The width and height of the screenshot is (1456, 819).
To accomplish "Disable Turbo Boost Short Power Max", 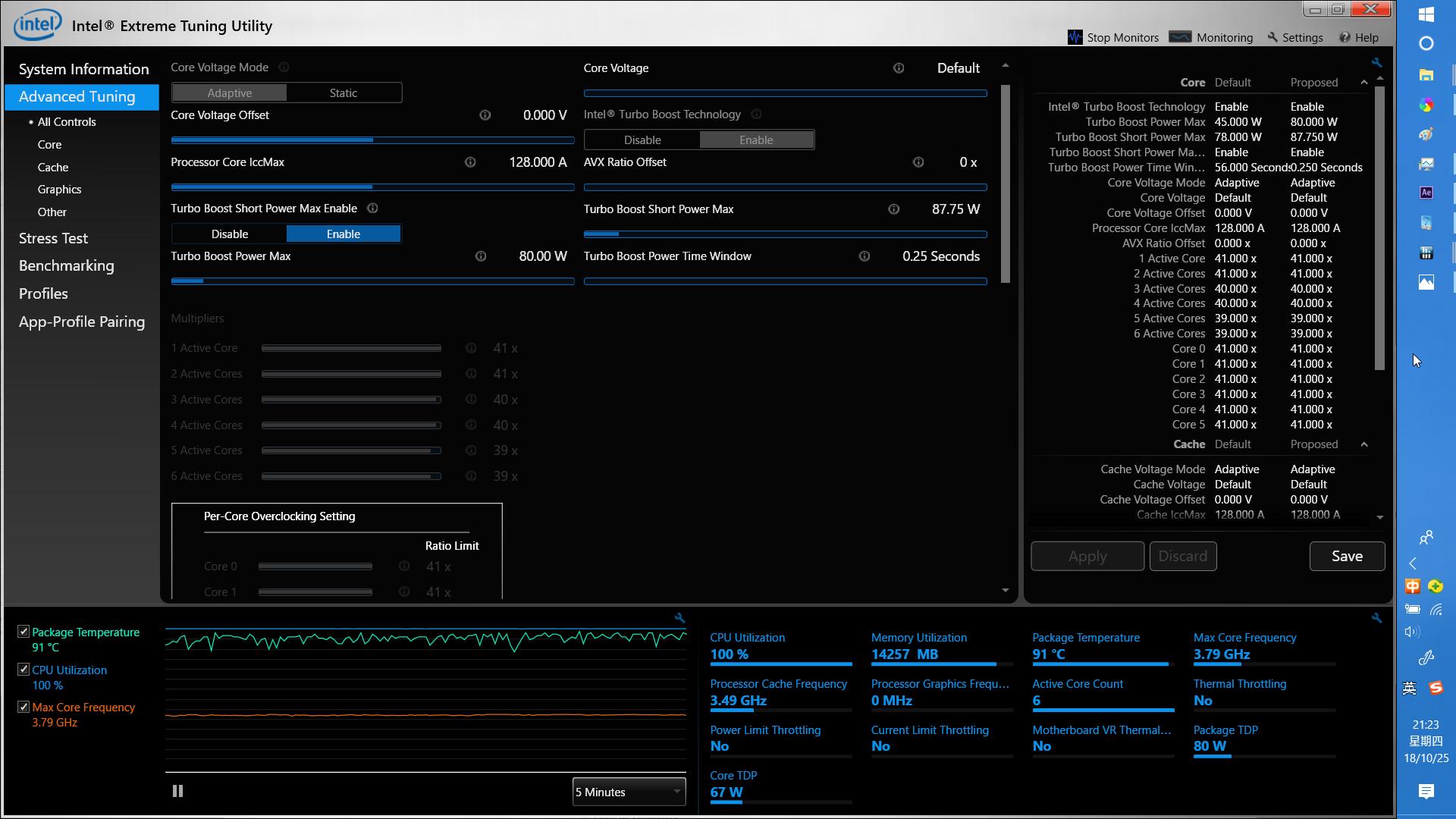I will click(230, 234).
